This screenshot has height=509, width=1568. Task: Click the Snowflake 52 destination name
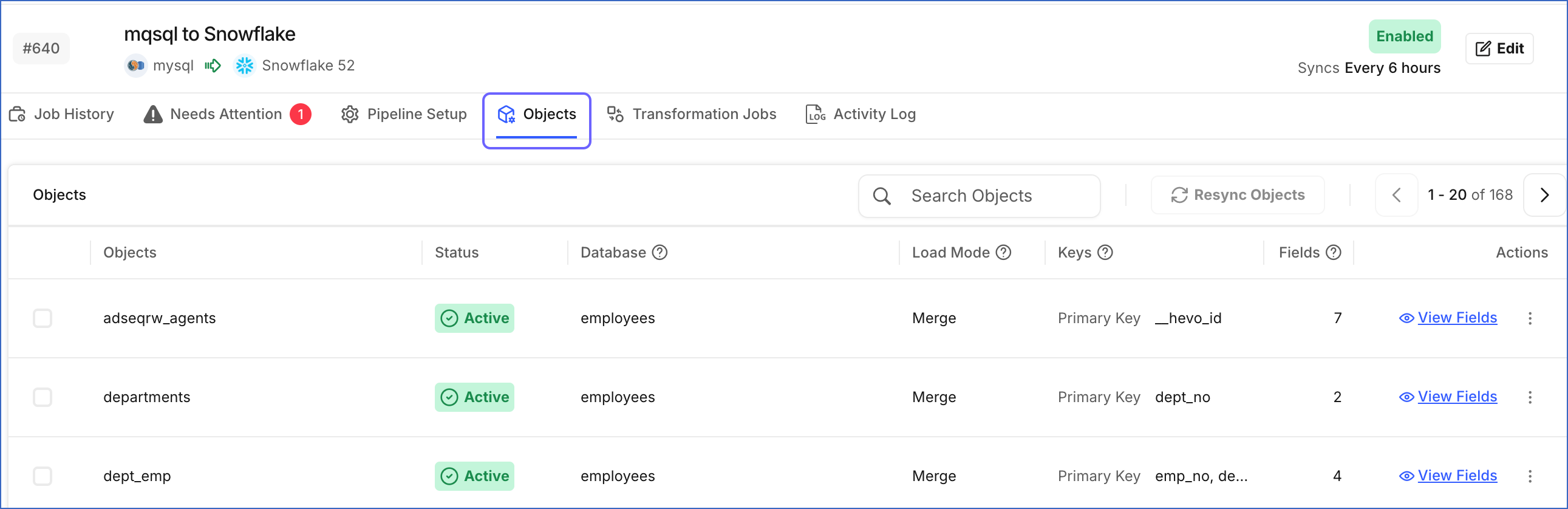(308, 66)
